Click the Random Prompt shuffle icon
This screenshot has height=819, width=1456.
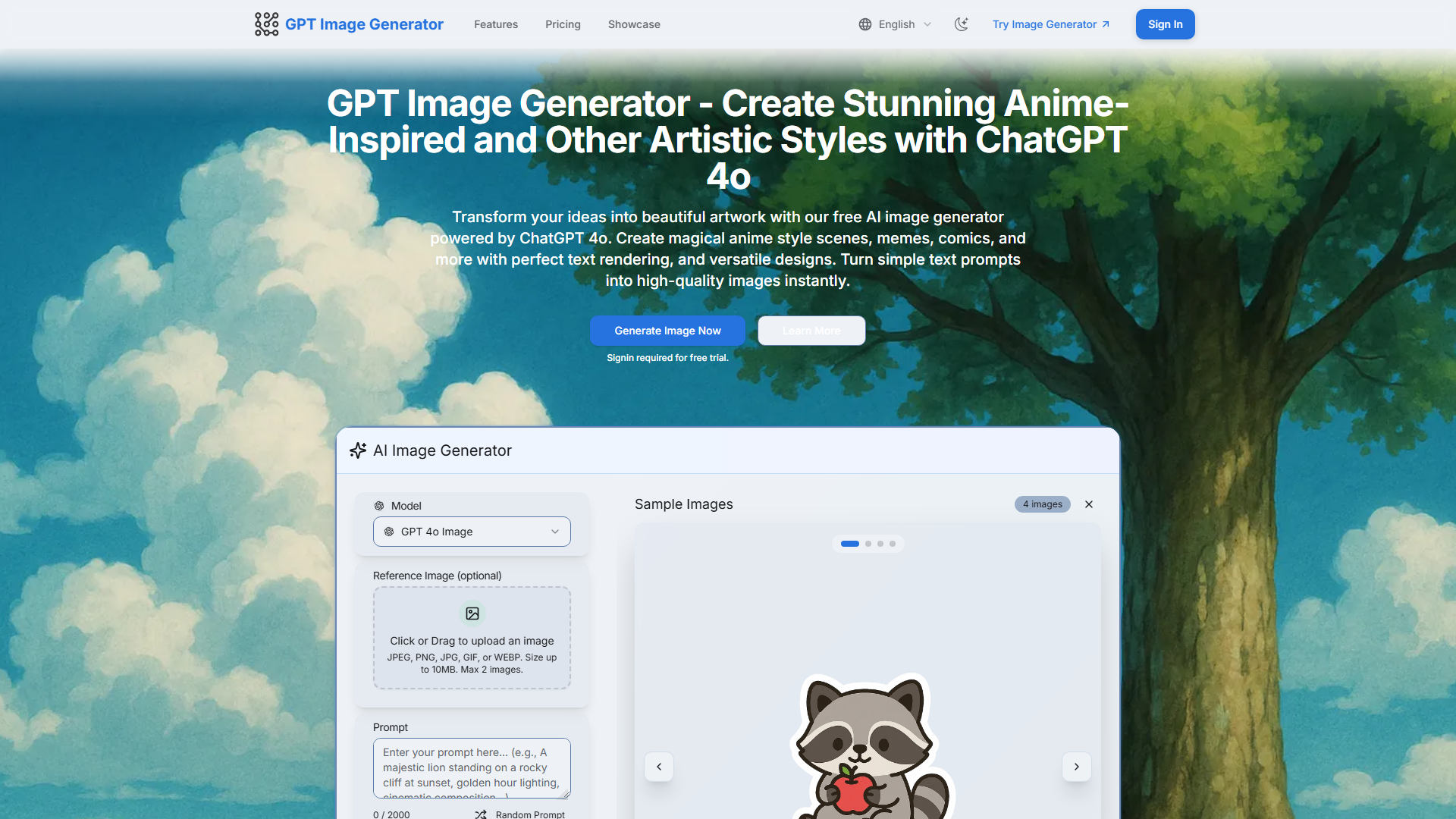(x=481, y=814)
